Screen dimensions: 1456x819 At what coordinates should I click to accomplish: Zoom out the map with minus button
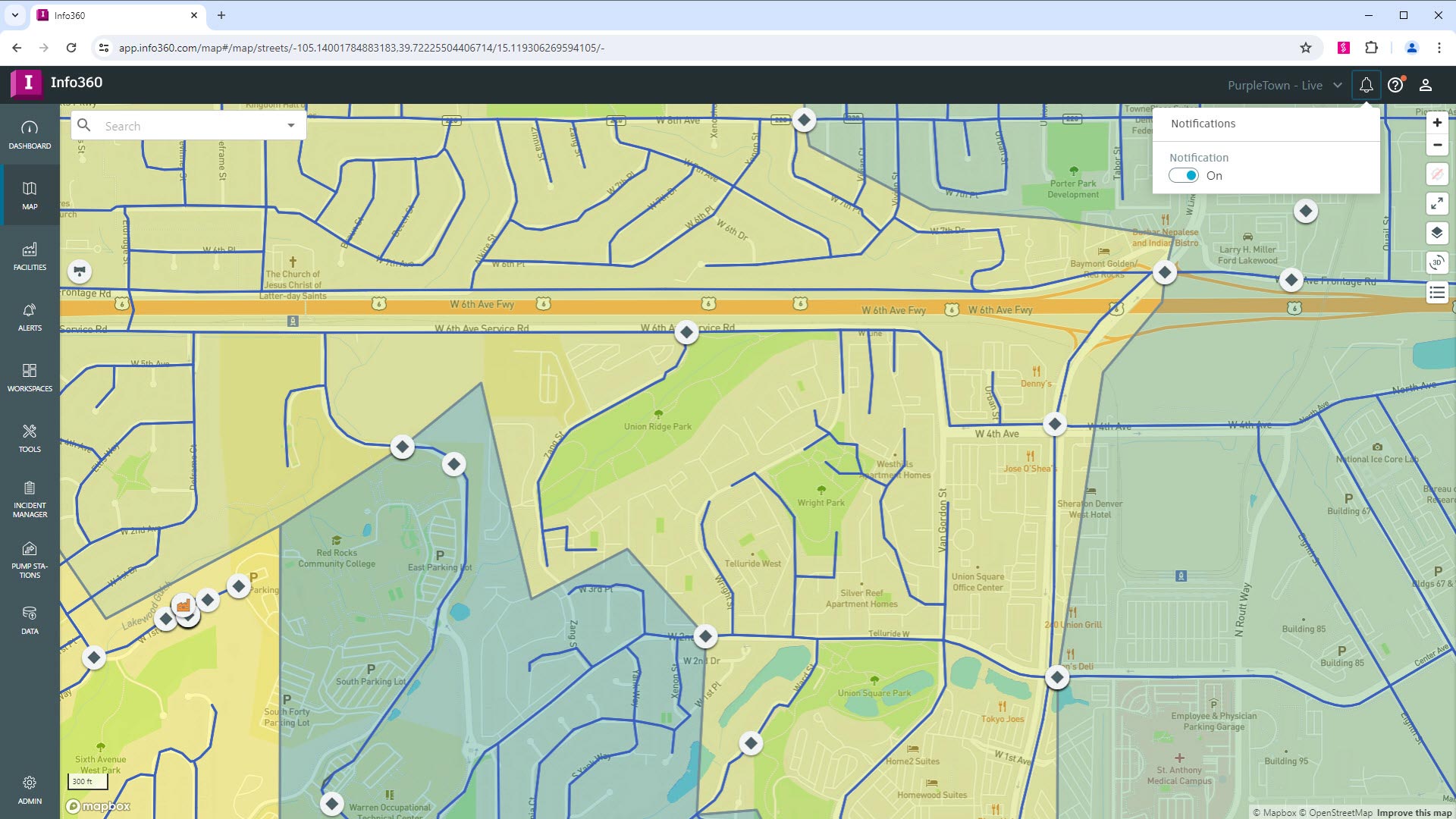[x=1437, y=145]
